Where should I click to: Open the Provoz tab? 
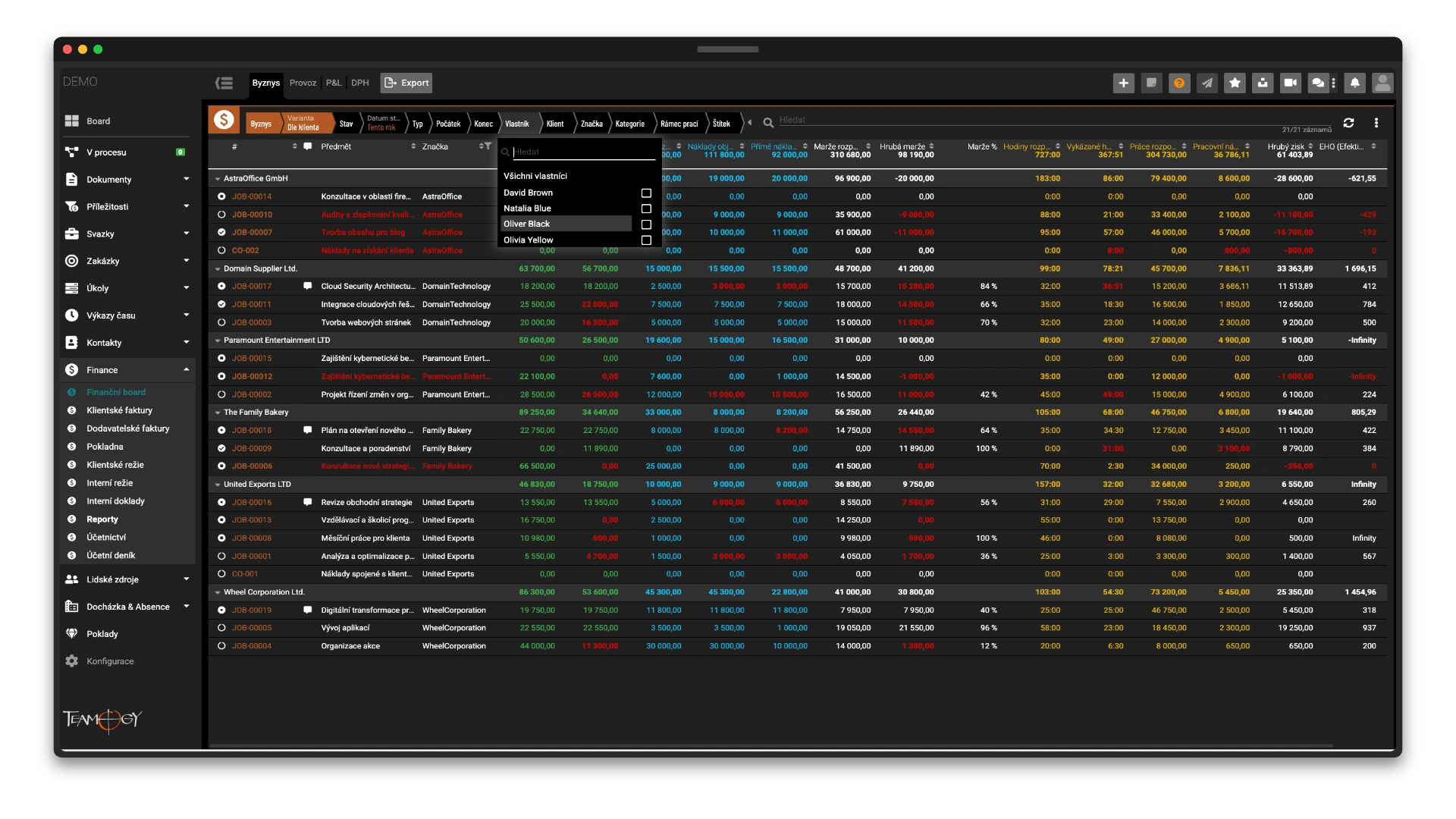click(303, 83)
